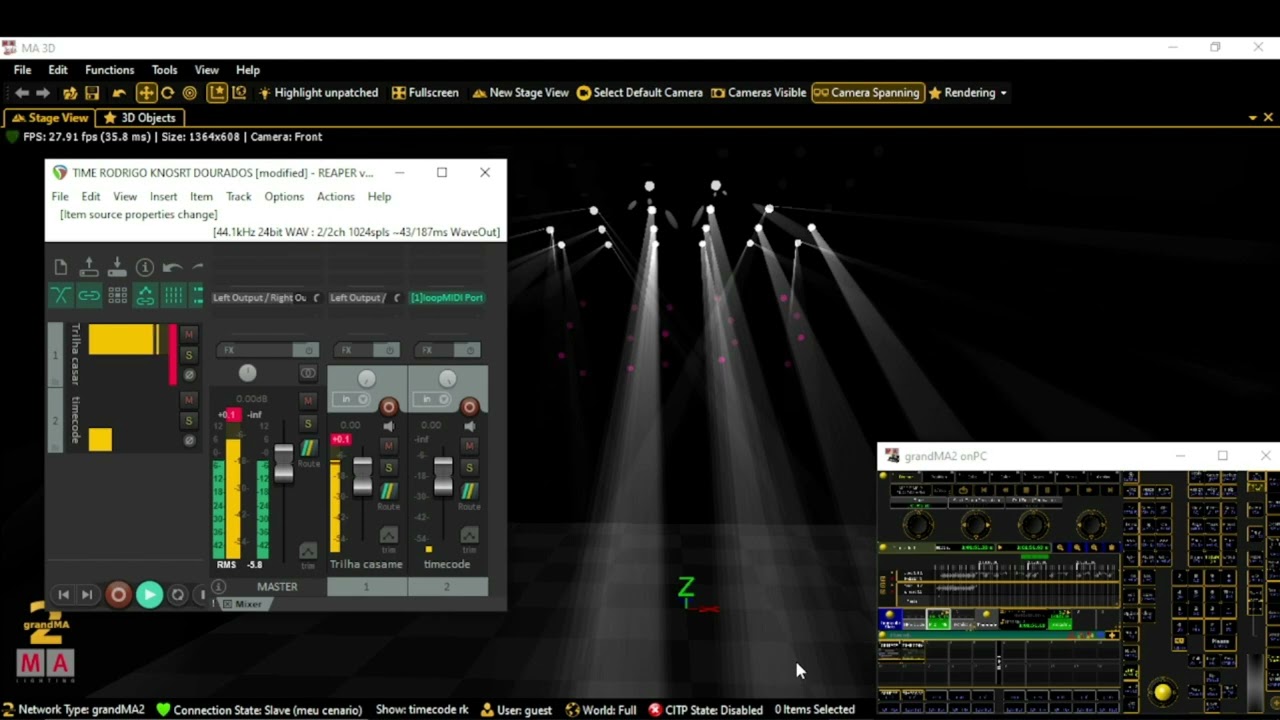Screen dimensions: 1280x720
Task: Click the record button in REAPER transport
Action: (x=118, y=595)
